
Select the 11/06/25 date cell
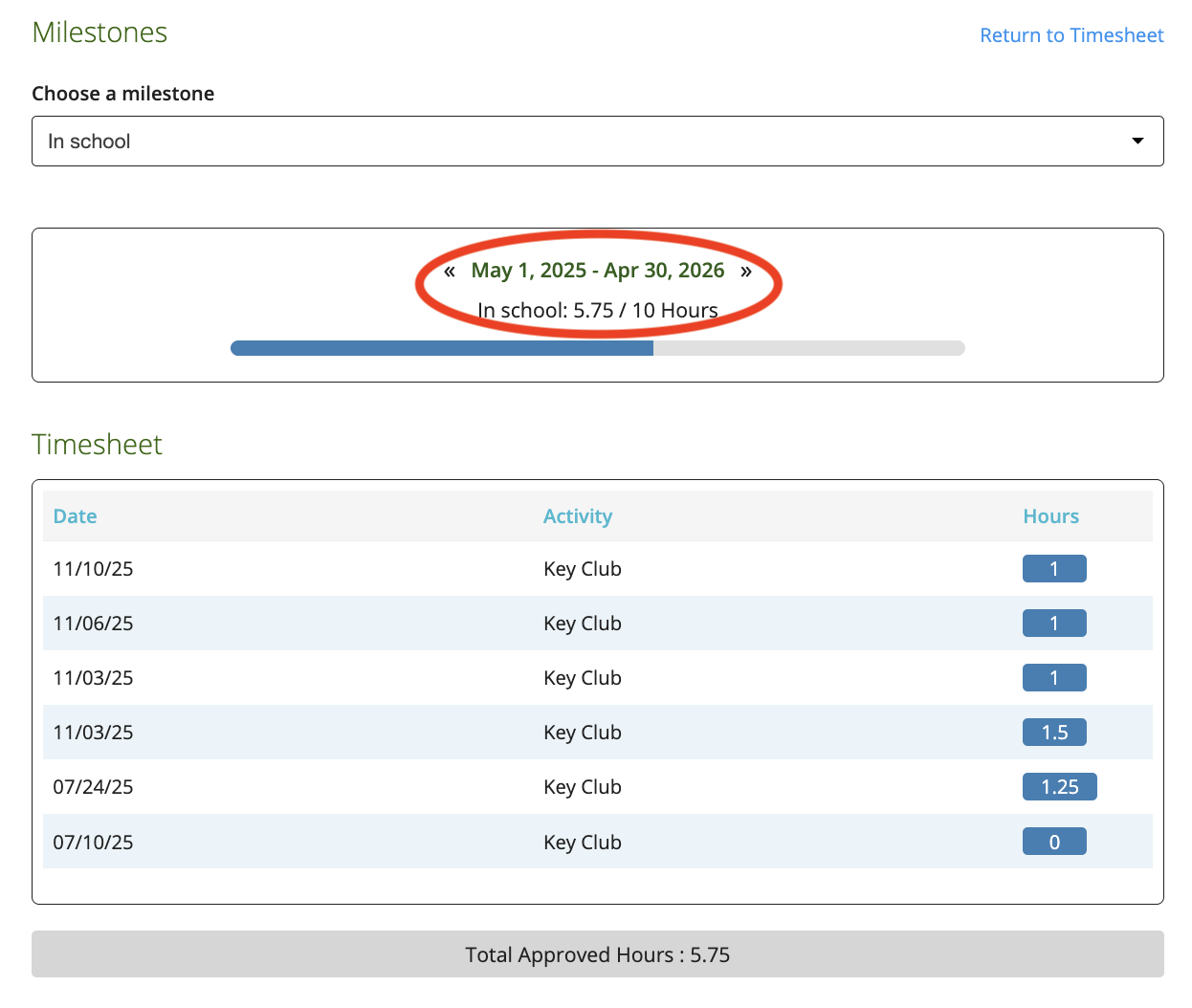pyautogui.click(x=93, y=624)
